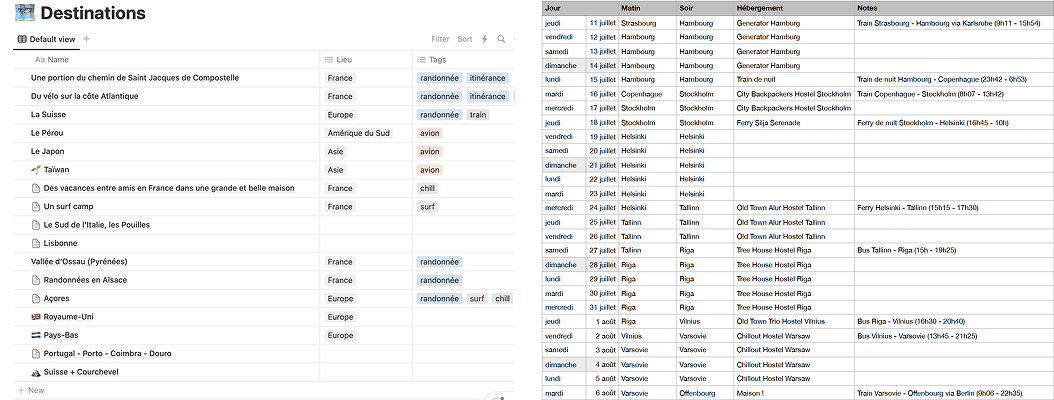This screenshot has height=400, width=1054.
Task: Click the Lisbonne page document icon
Action: coord(36,243)
